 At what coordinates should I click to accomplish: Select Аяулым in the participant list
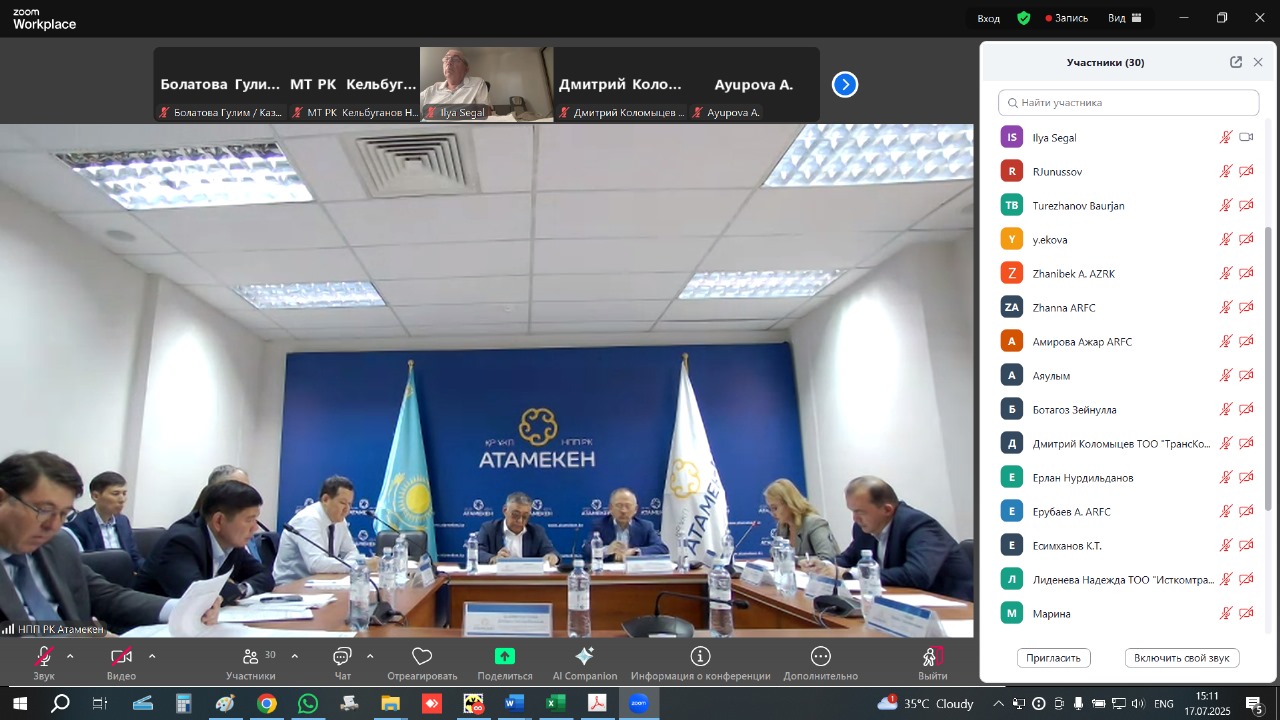coord(1128,376)
